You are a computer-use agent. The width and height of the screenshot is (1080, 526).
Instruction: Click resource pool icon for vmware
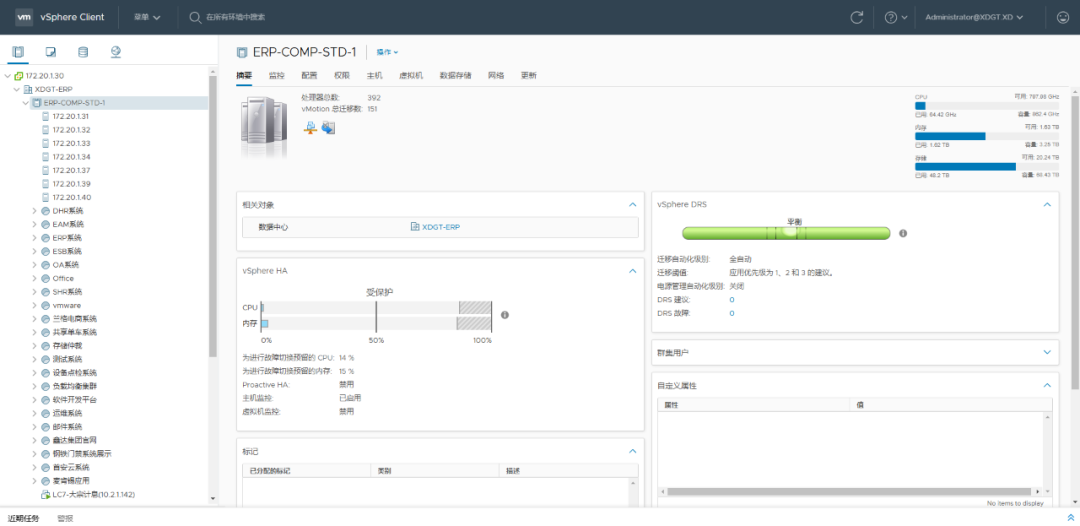pyautogui.click(x=45, y=305)
